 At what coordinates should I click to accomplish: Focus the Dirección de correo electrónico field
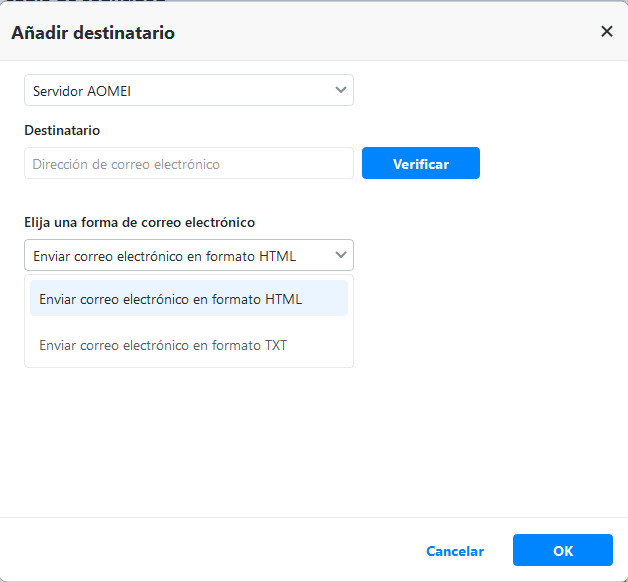pos(188,164)
